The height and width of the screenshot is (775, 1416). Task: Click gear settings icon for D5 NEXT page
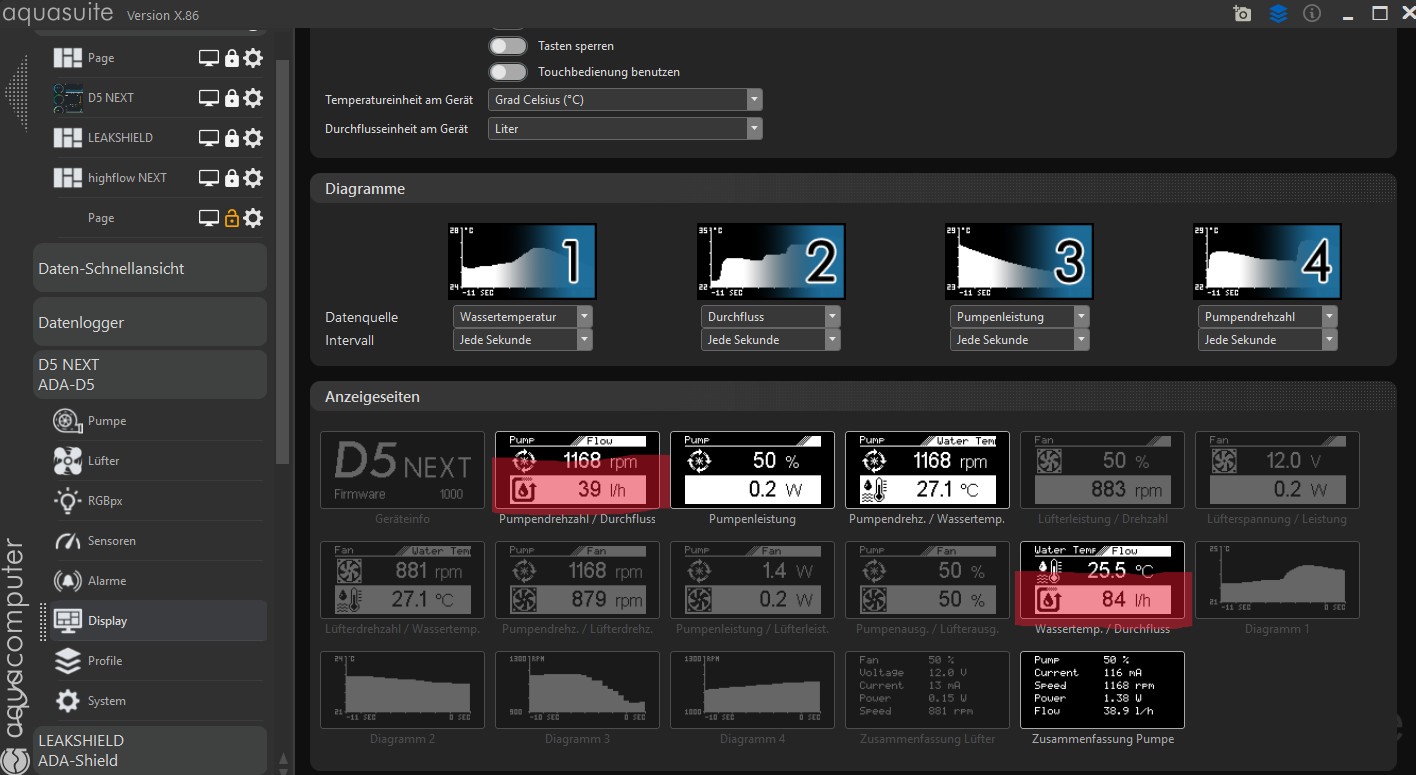click(x=253, y=98)
